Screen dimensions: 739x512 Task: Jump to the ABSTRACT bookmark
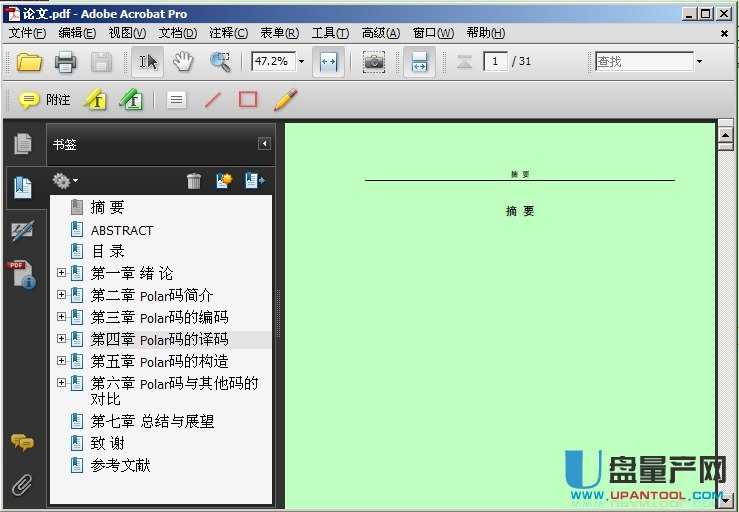[x=122, y=230]
